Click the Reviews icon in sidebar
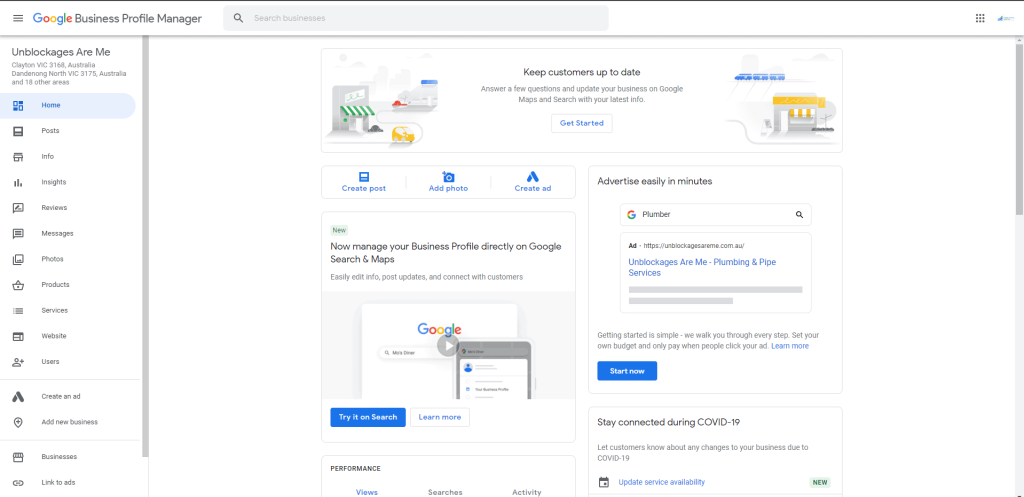Viewport: 1024px width, 497px height. click(18, 208)
